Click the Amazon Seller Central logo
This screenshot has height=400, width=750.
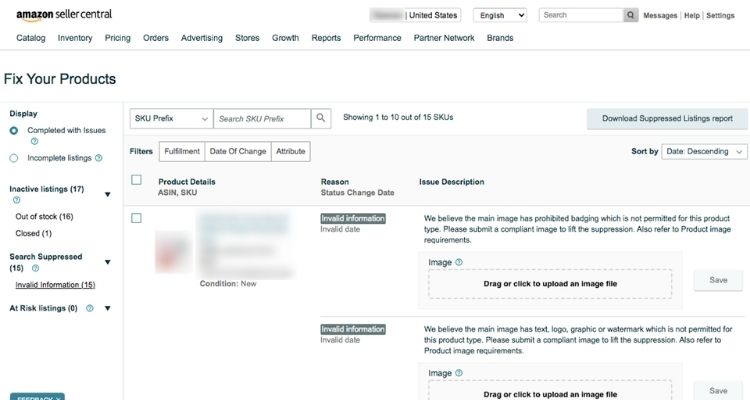coord(64,14)
